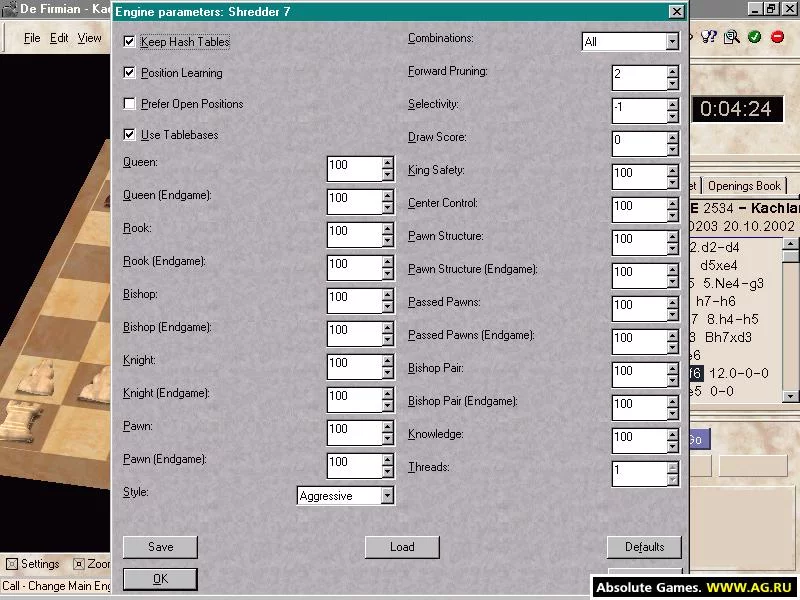800x600 pixels.
Task: Open the View menu
Action: pyautogui.click(x=89, y=38)
